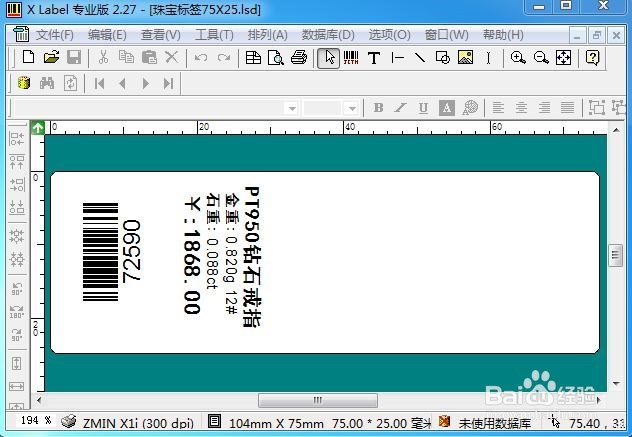This screenshot has width=632, height=437.
Task: Align text right
Action: [x=544, y=108]
